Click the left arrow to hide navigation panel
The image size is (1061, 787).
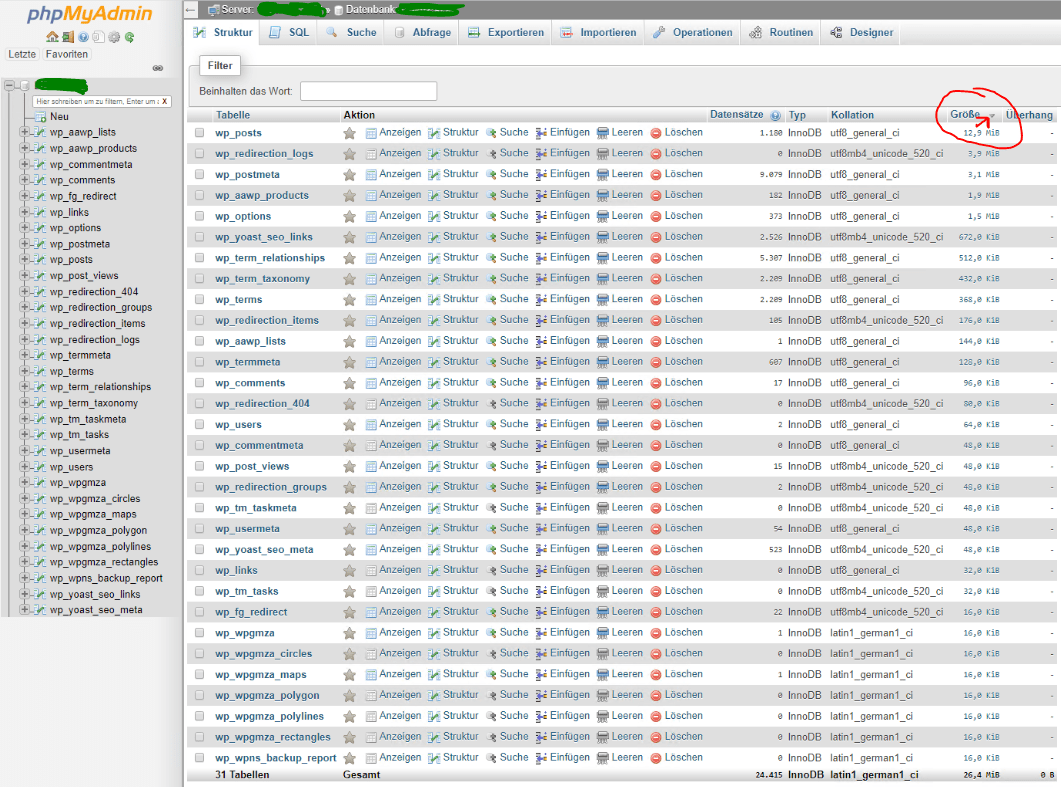[x=189, y=9]
